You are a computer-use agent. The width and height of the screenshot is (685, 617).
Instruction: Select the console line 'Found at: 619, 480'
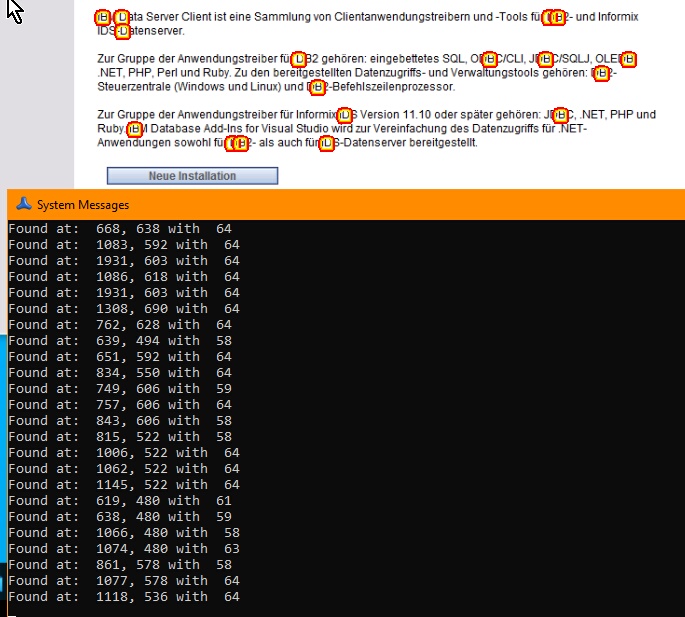[x=120, y=501]
